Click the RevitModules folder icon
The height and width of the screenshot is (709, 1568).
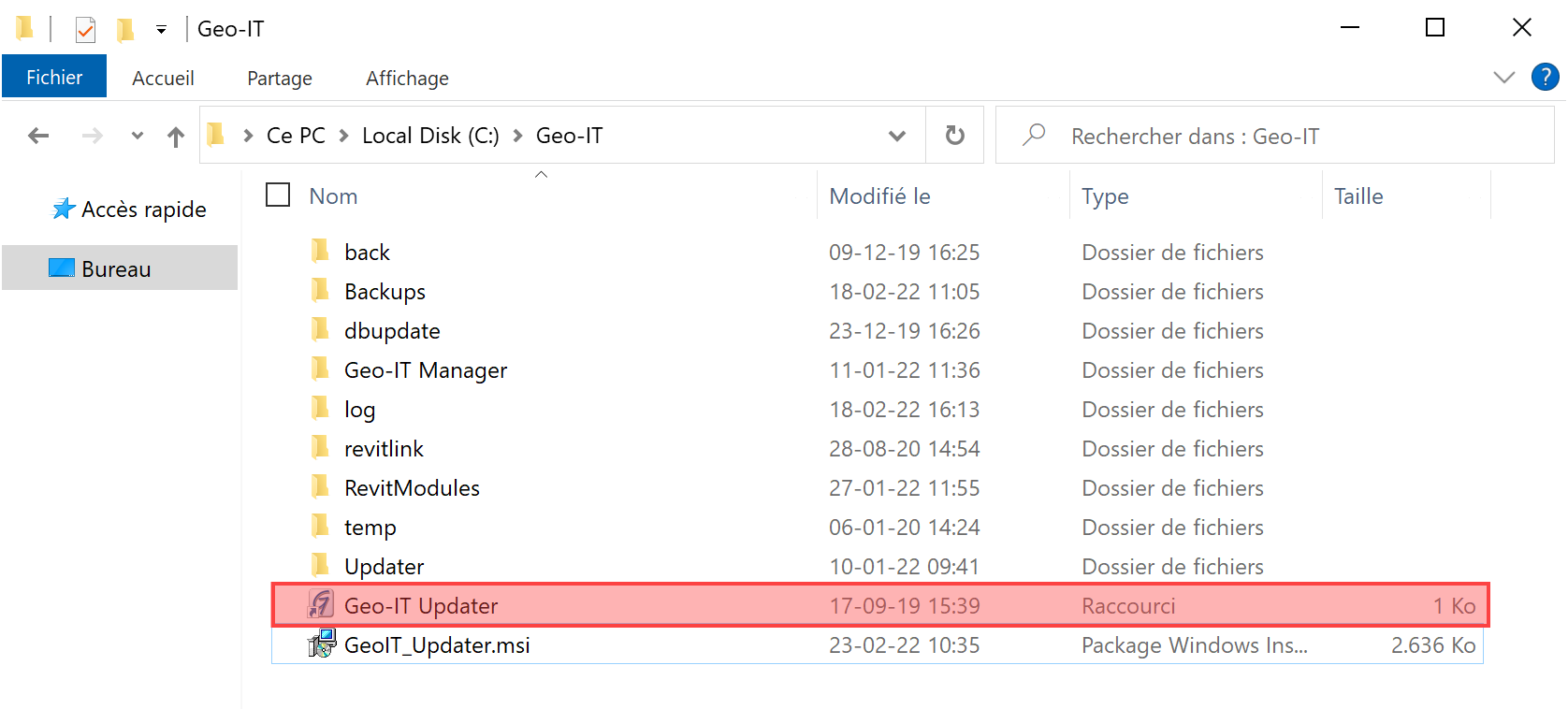tap(320, 486)
